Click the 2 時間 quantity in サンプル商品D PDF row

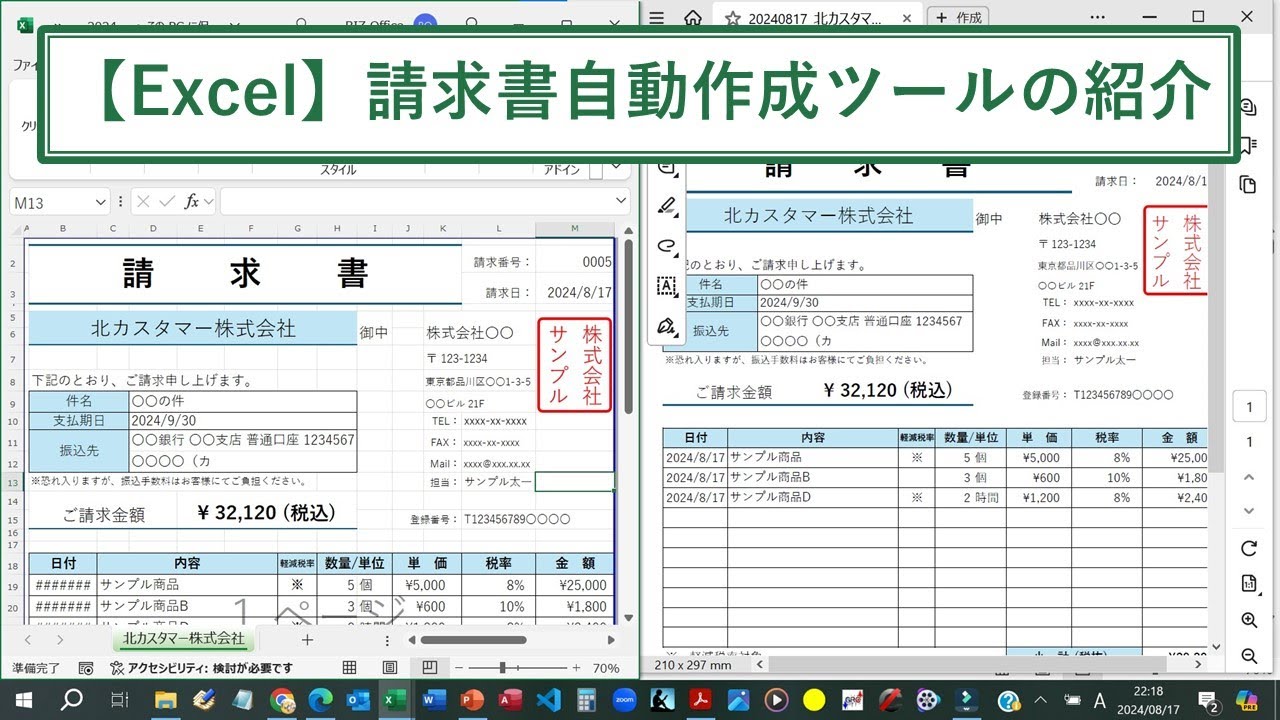[973, 497]
